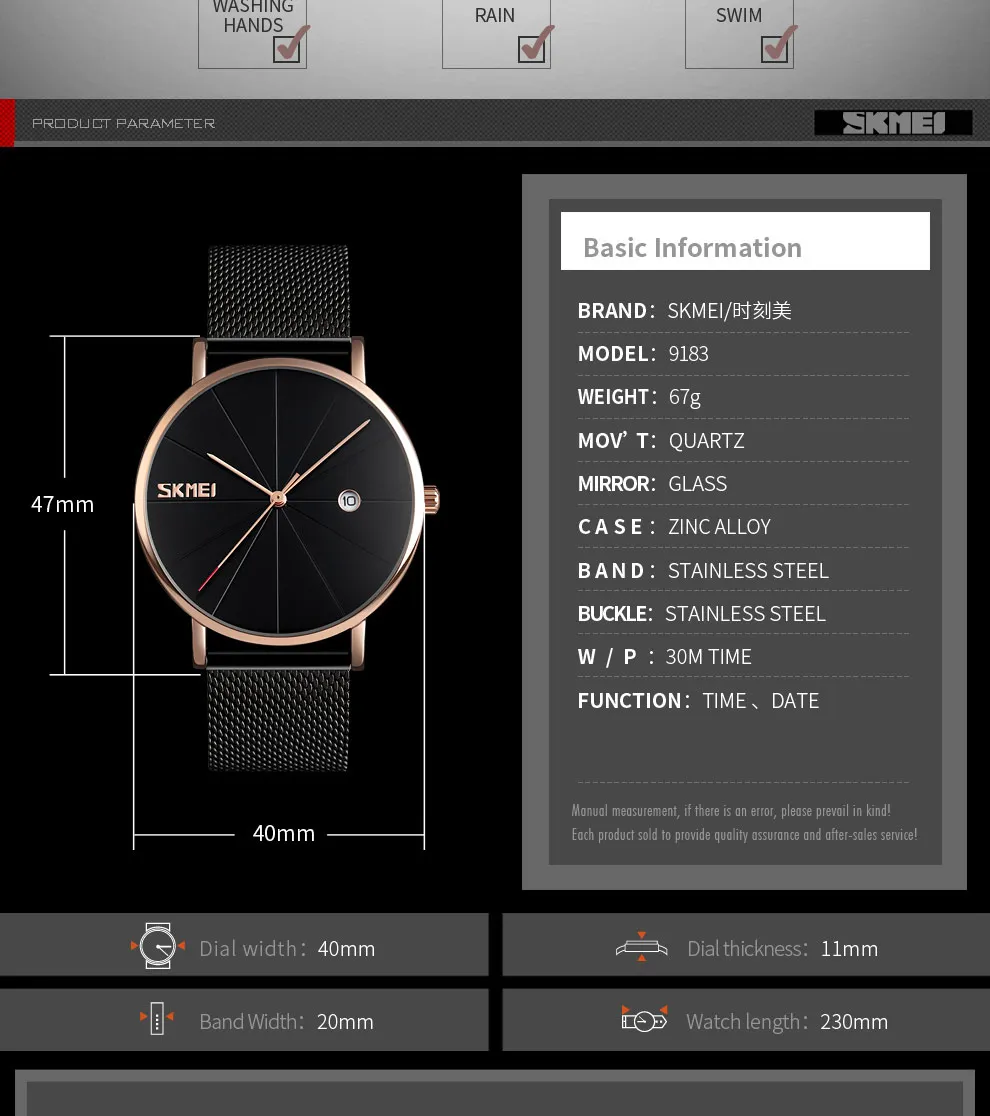Image resolution: width=990 pixels, height=1116 pixels.
Task: Tick the Washing Hands checkbox
Action: (x=286, y=48)
